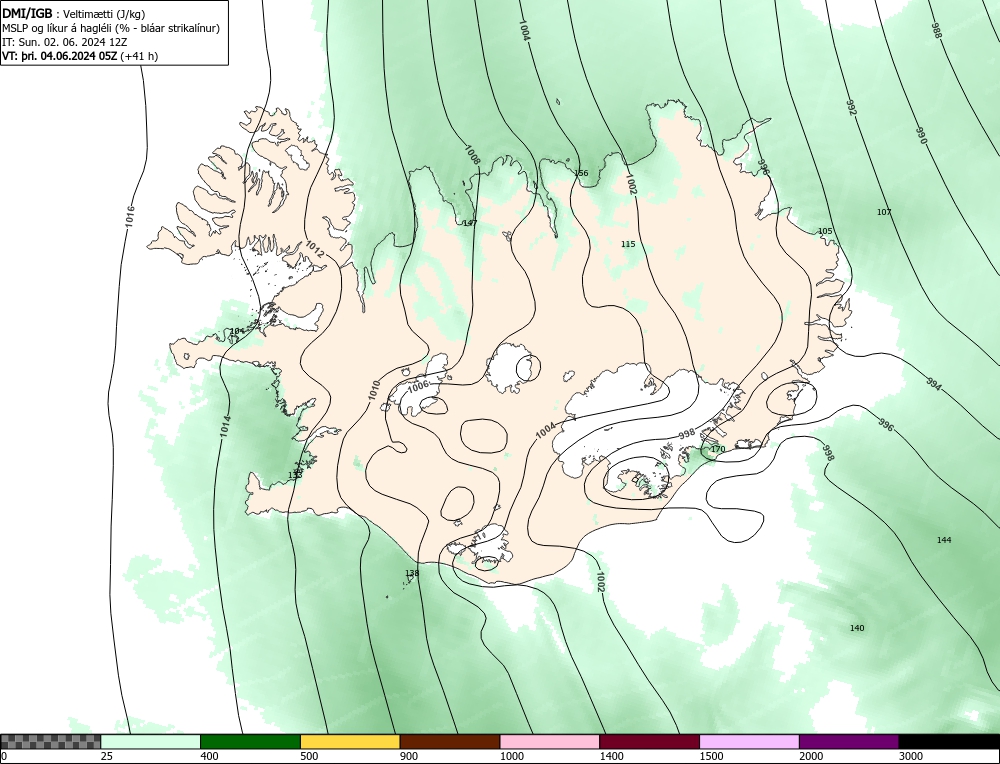The image size is (1000, 764).
Task: Select the 'MSLP og líkur á hagléli' subtitle line
Action: (111, 28)
